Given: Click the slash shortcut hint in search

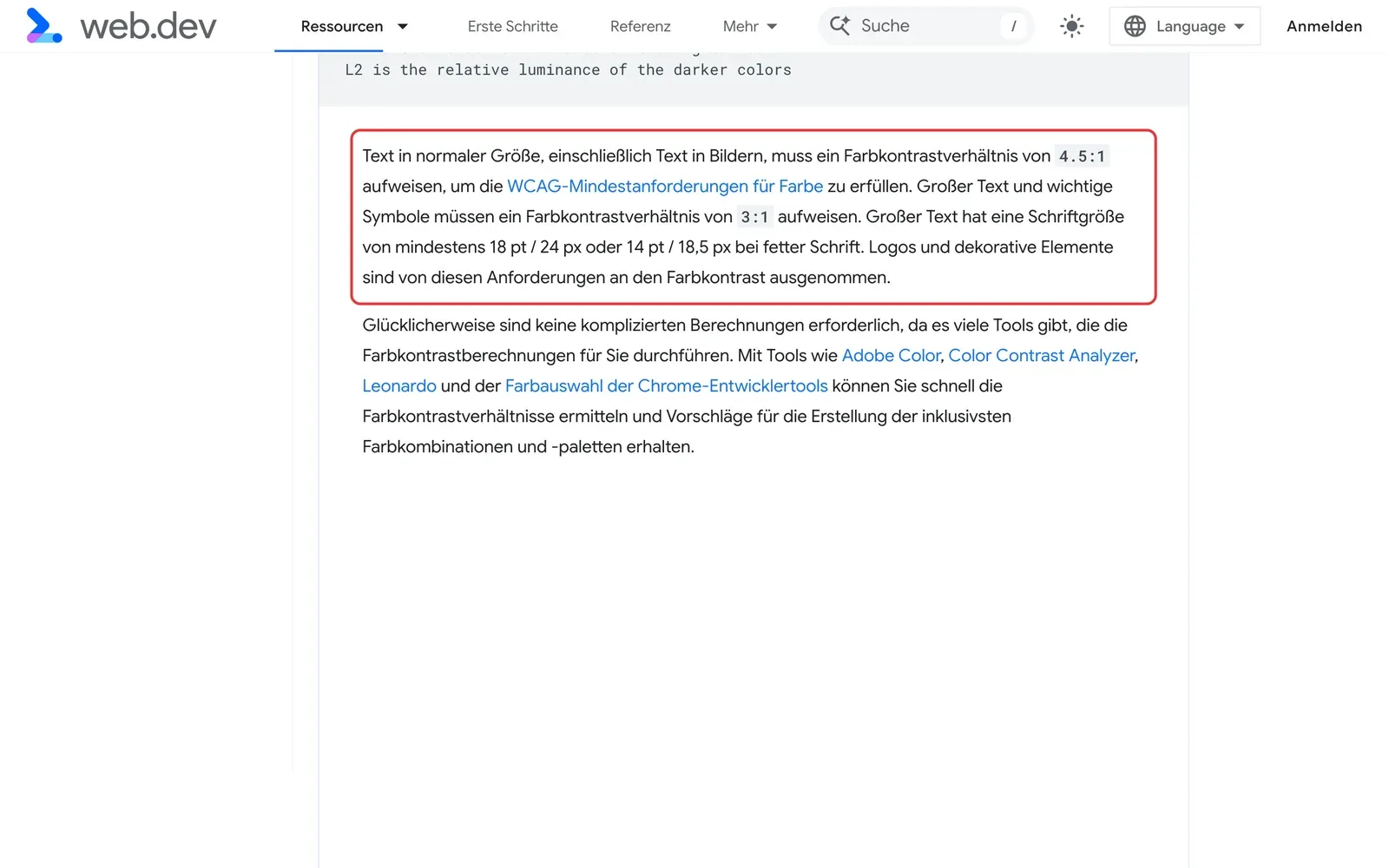Looking at the screenshot, I should pos(1013,26).
